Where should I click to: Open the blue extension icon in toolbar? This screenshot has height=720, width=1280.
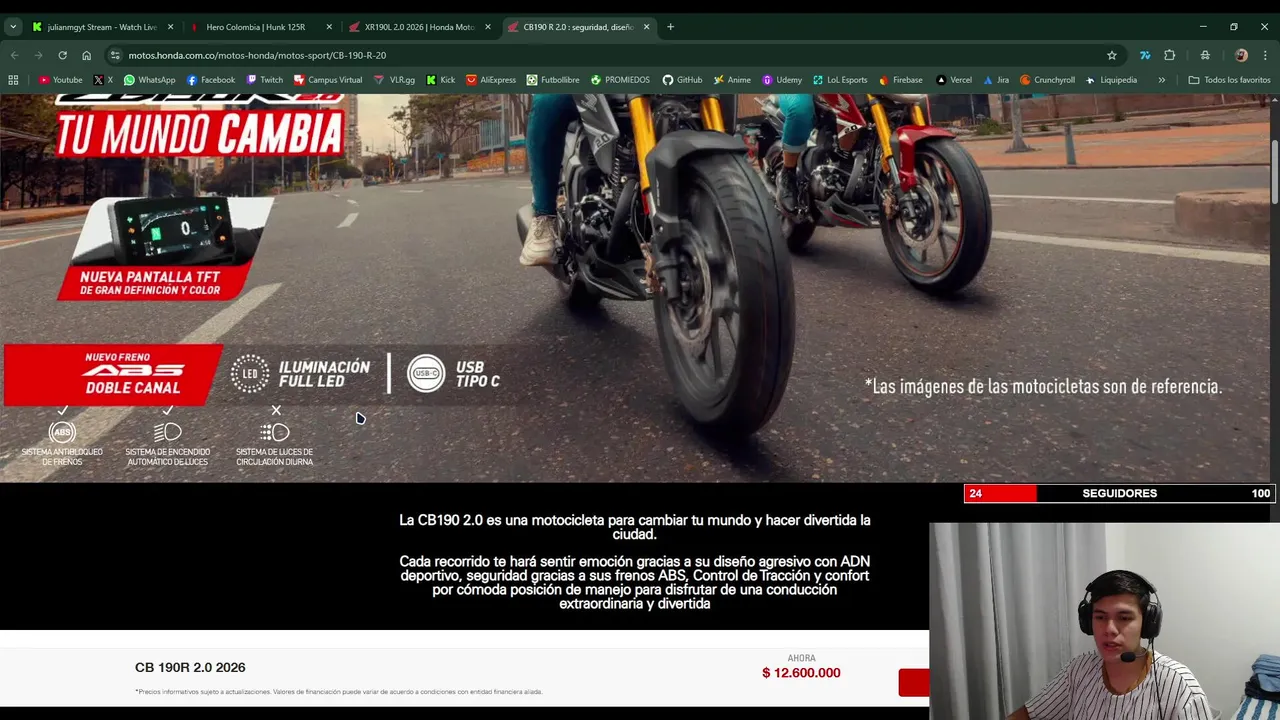pyautogui.click(x=1145, y=55)
